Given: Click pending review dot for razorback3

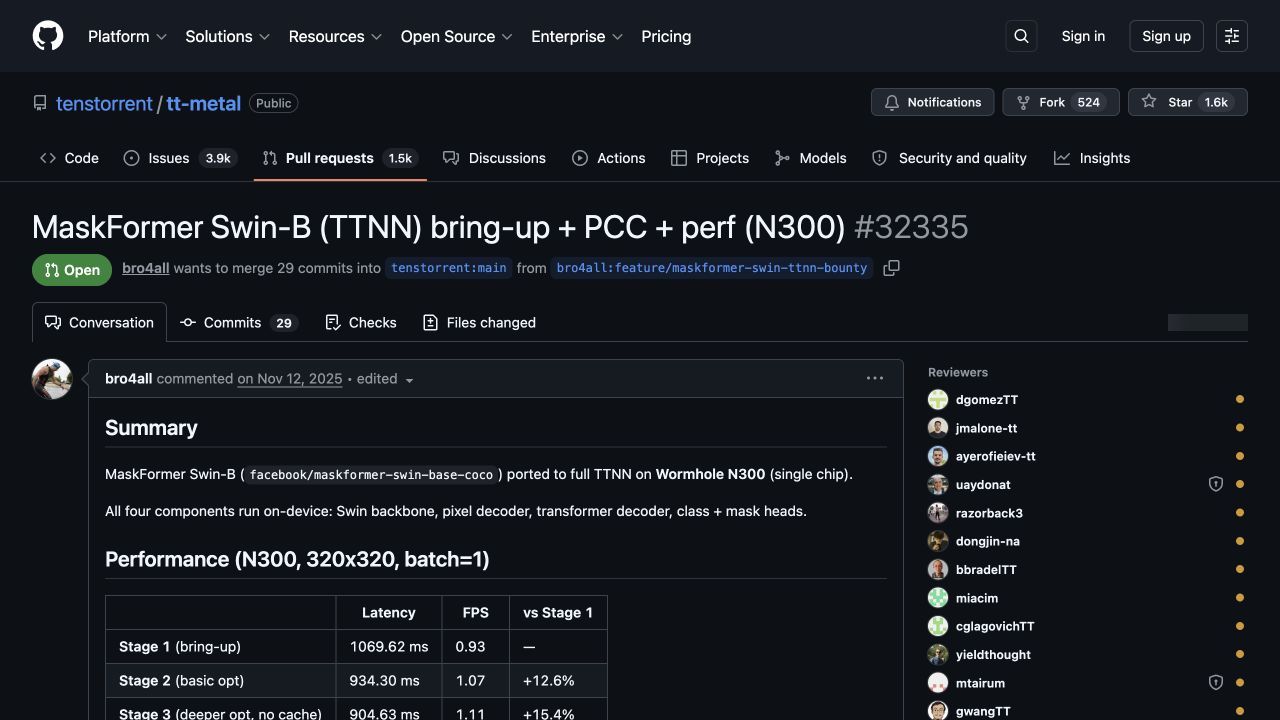Looking at the screenshot, I should point(1240,513).
